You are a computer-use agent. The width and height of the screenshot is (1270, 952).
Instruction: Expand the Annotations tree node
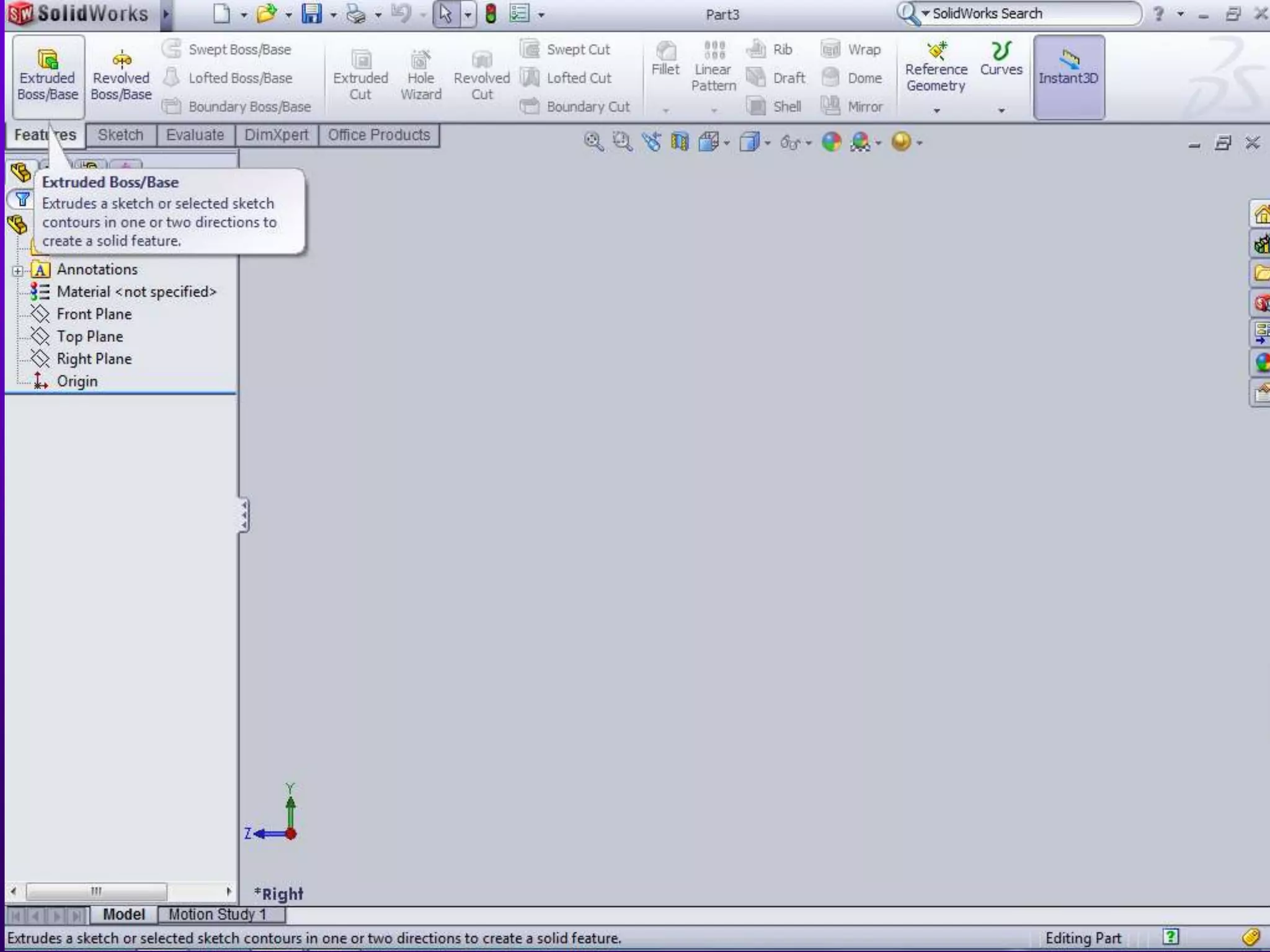click(x=17, y=271)
